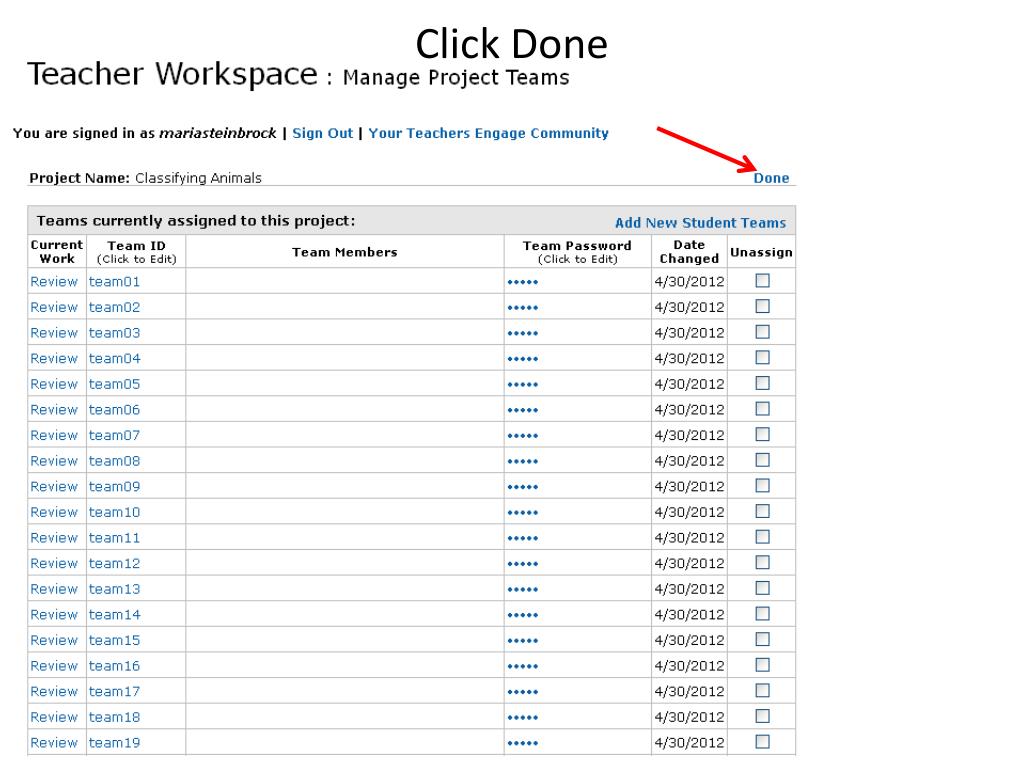Select the Classifying Animals project name
The image size is (1024, 768).
(199, 178)
